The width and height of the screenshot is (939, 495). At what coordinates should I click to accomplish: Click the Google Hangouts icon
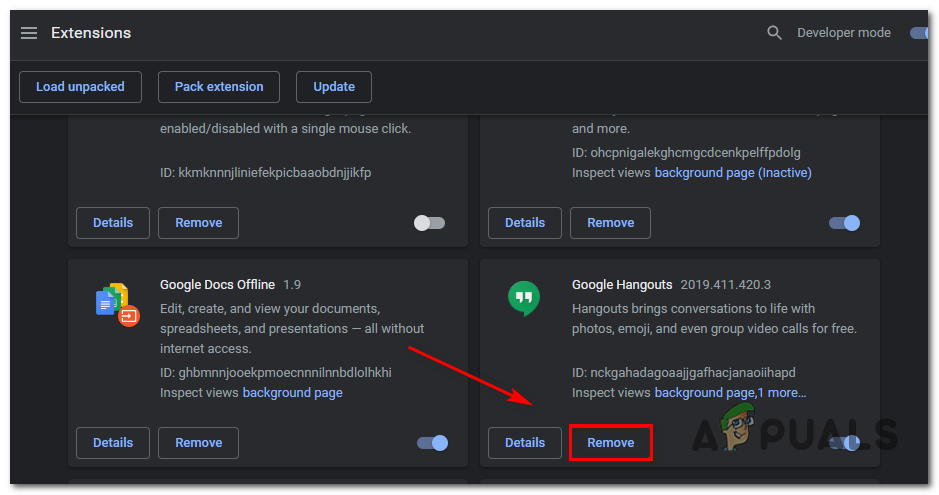tap(524, 298)
